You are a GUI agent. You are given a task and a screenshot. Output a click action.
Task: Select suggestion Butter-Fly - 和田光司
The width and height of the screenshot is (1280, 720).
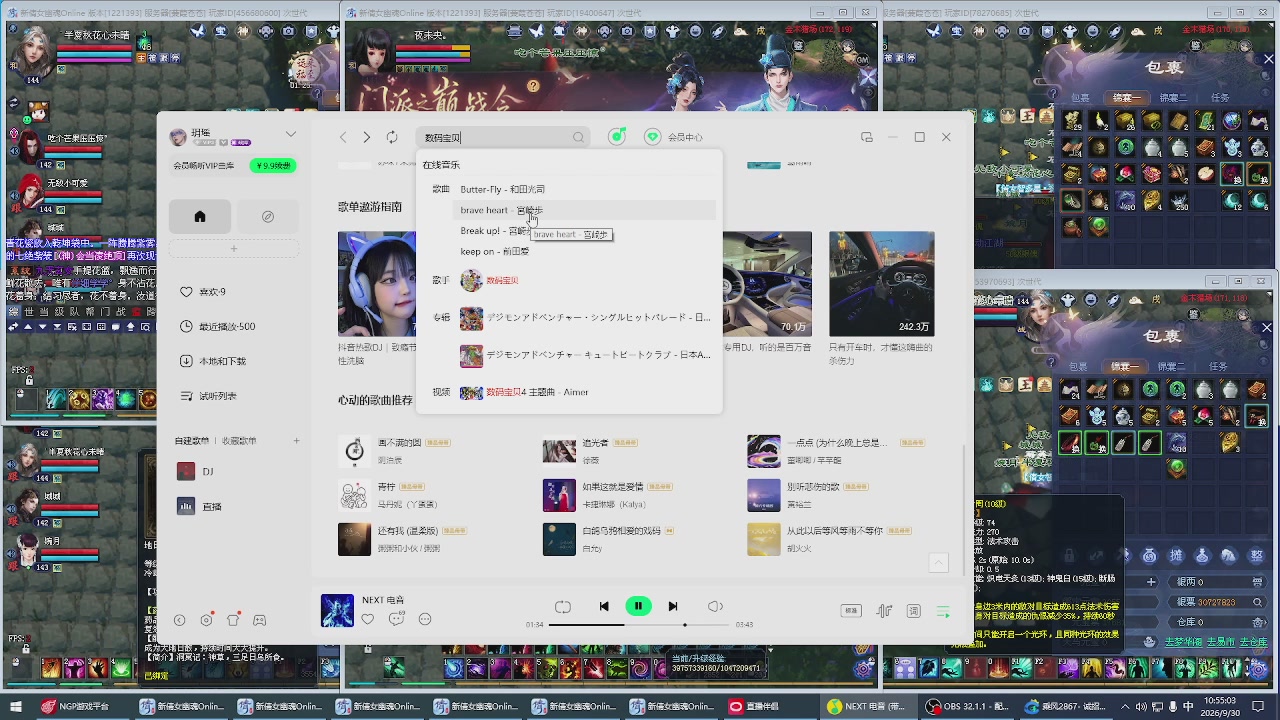click(502, 189)
